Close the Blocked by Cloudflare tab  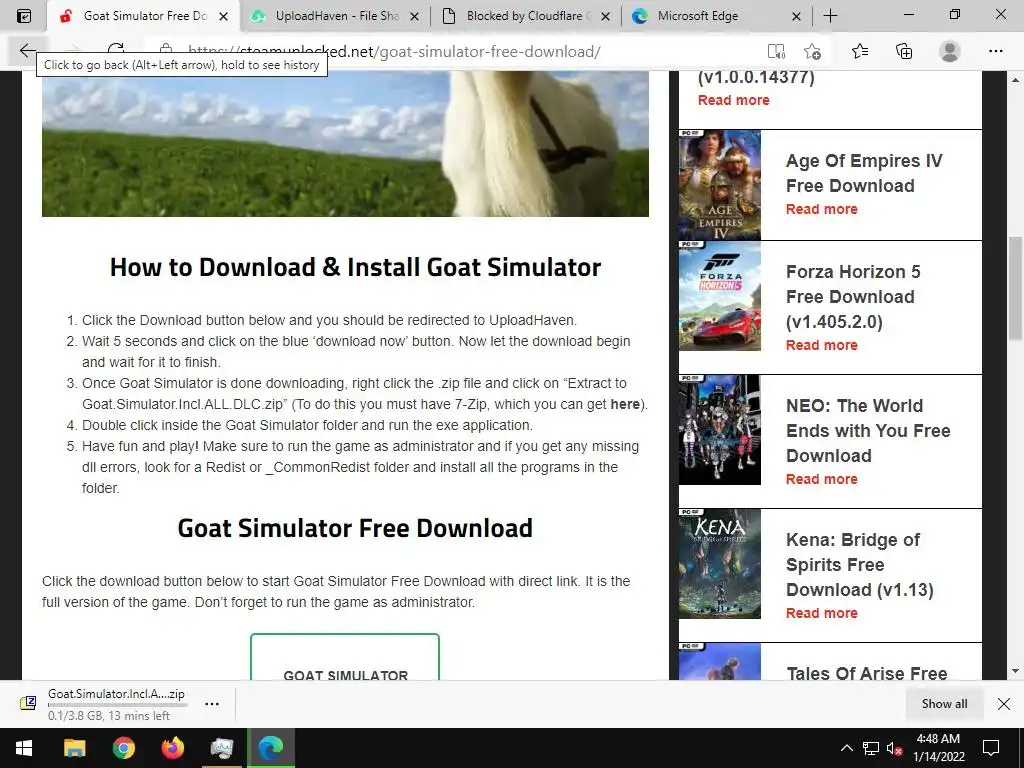coord(605,16)
